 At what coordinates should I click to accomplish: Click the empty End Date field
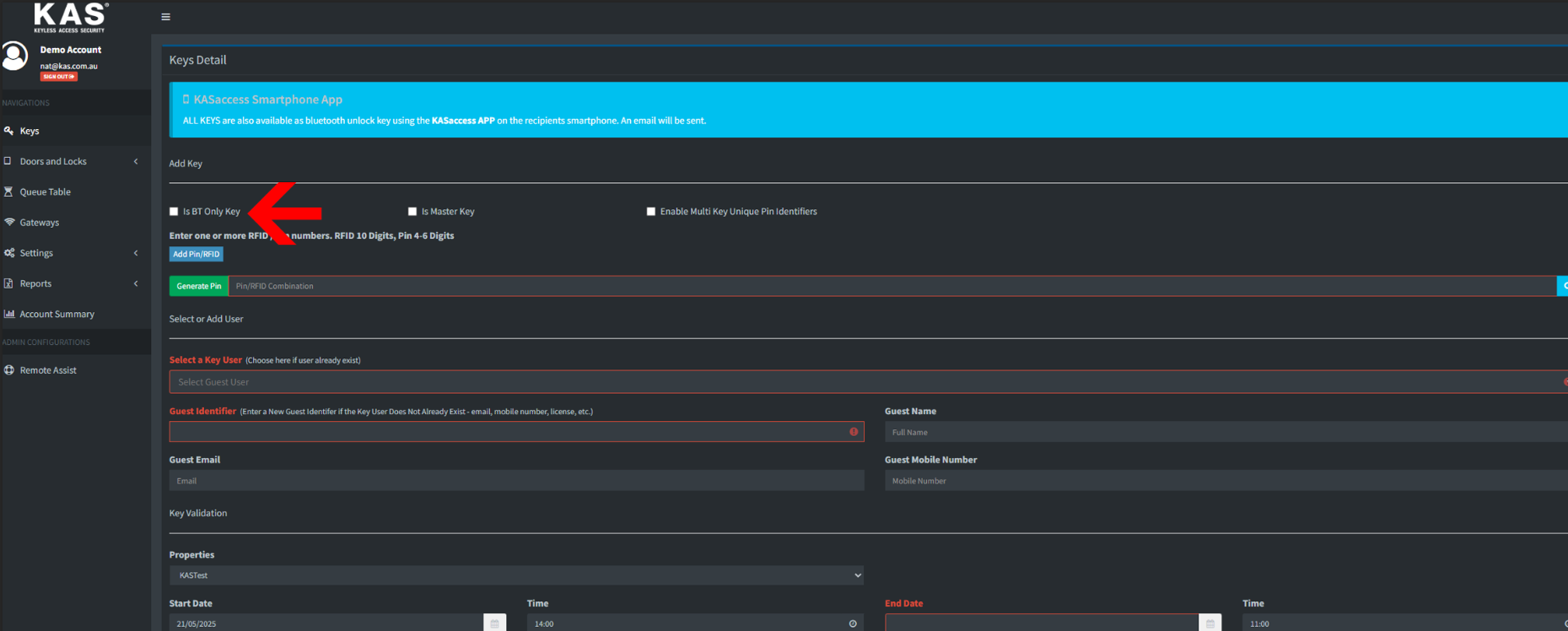[1042, 623]
